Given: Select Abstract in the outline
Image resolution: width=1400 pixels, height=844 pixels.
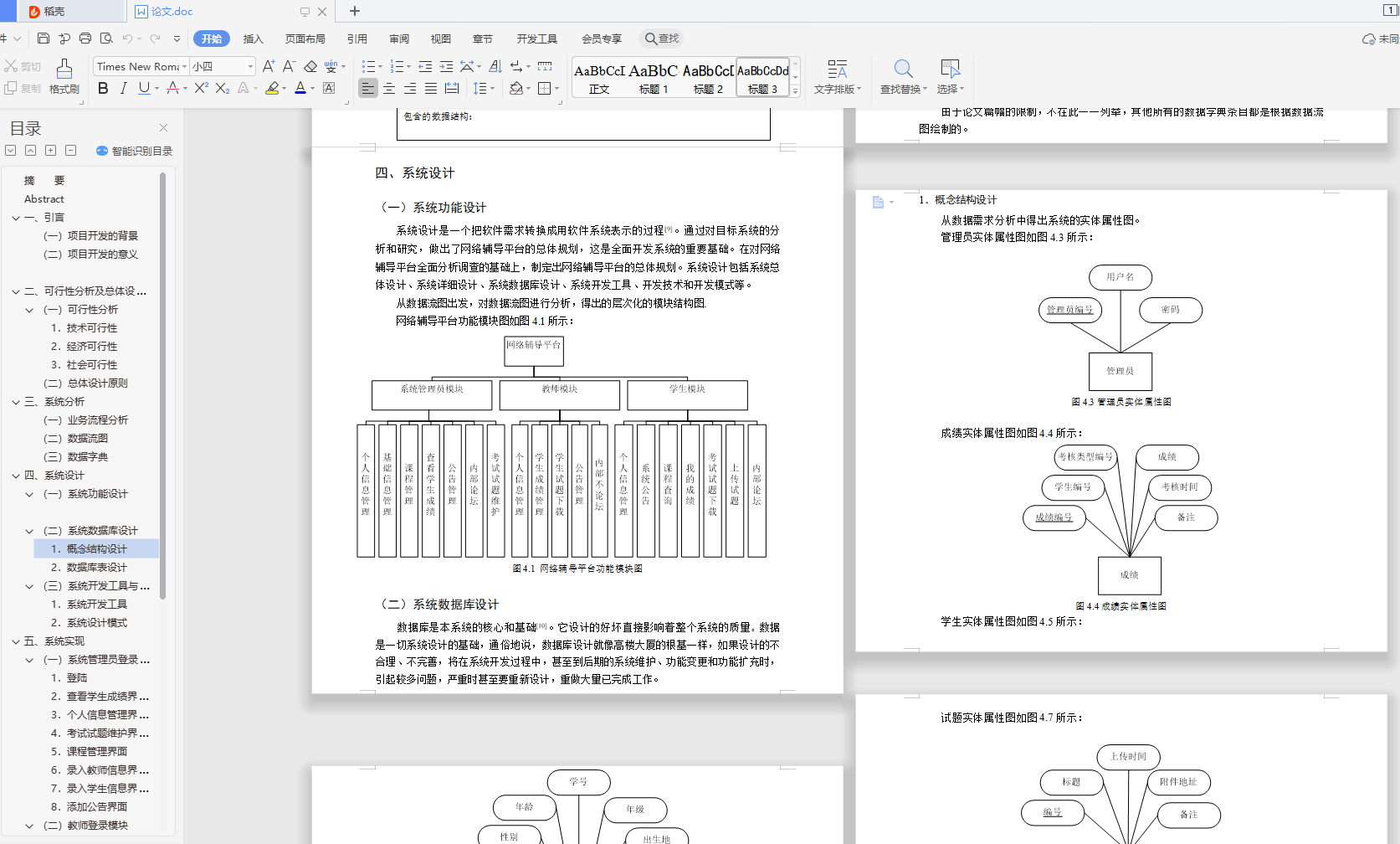Looking at the screenshot, I should pyautogui.click(x=44, y=199).
